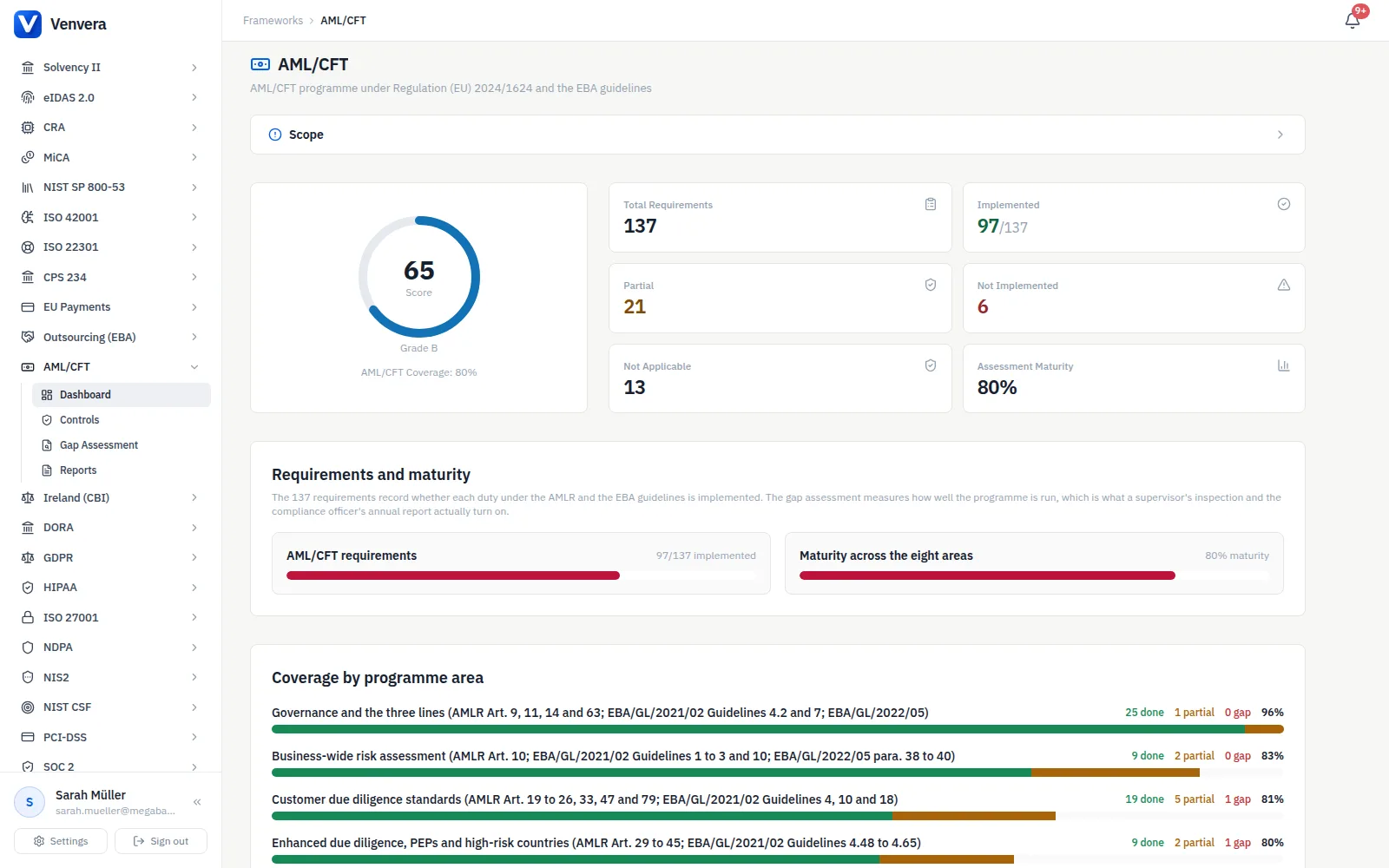Click the Not Implemented warning icon

point(1283,285)
